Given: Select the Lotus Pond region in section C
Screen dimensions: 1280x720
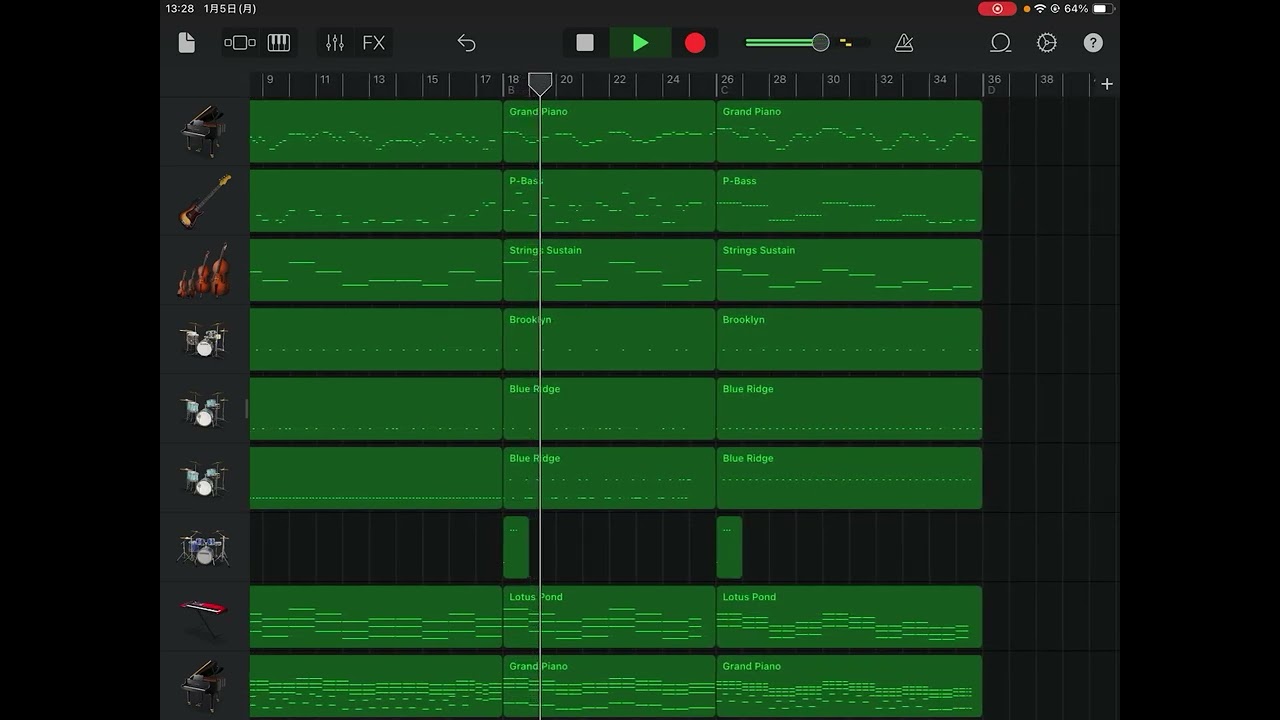Looking at the screenshot, I should tap(849, 617).
